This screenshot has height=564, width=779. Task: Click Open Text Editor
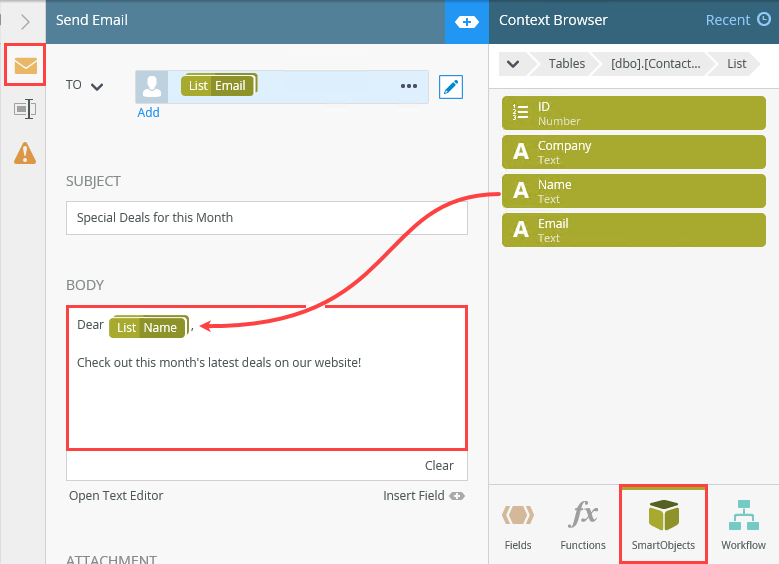116,495
